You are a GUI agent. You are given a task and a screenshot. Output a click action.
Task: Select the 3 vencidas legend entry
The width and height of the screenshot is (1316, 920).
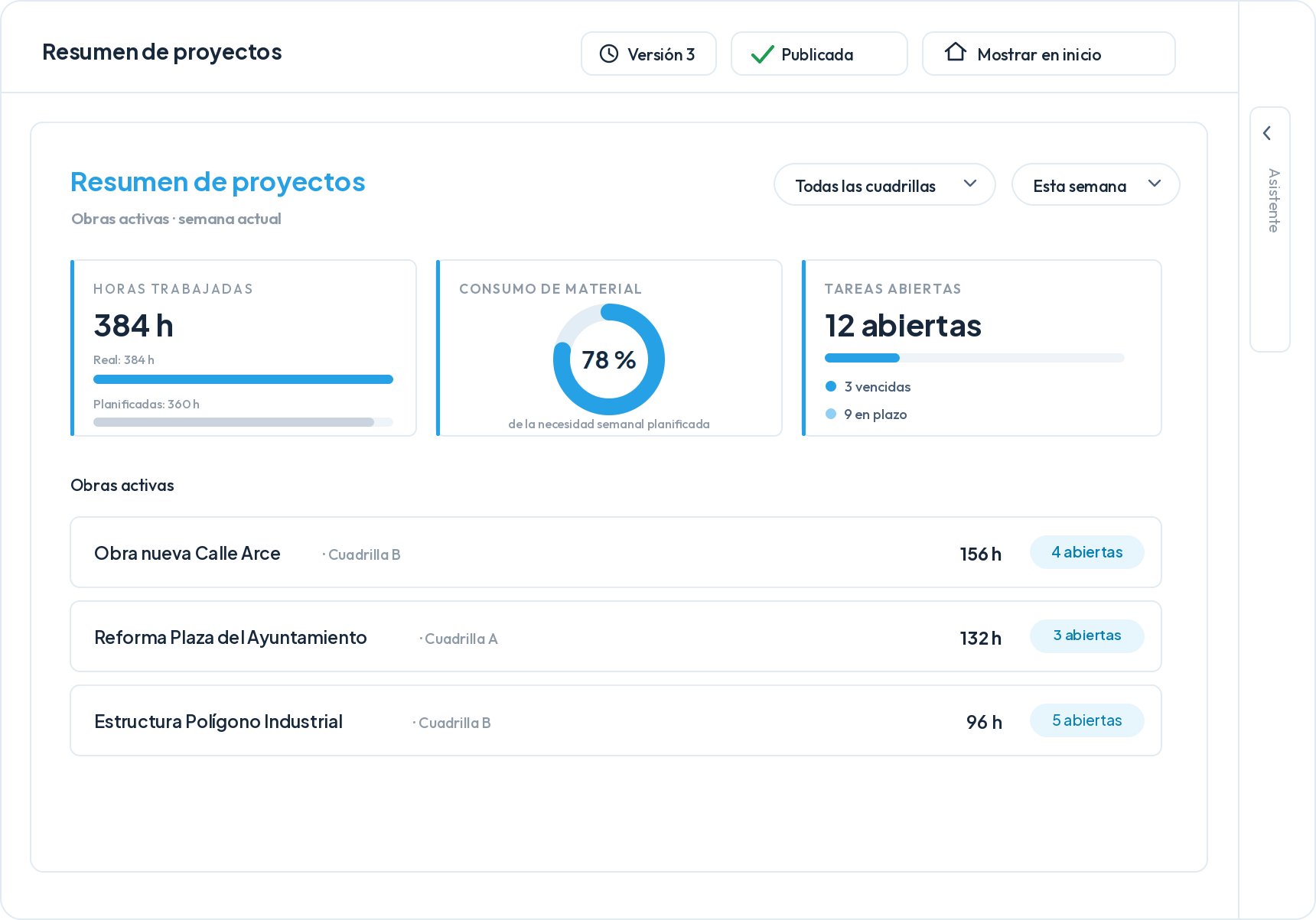tap(868, 387)
